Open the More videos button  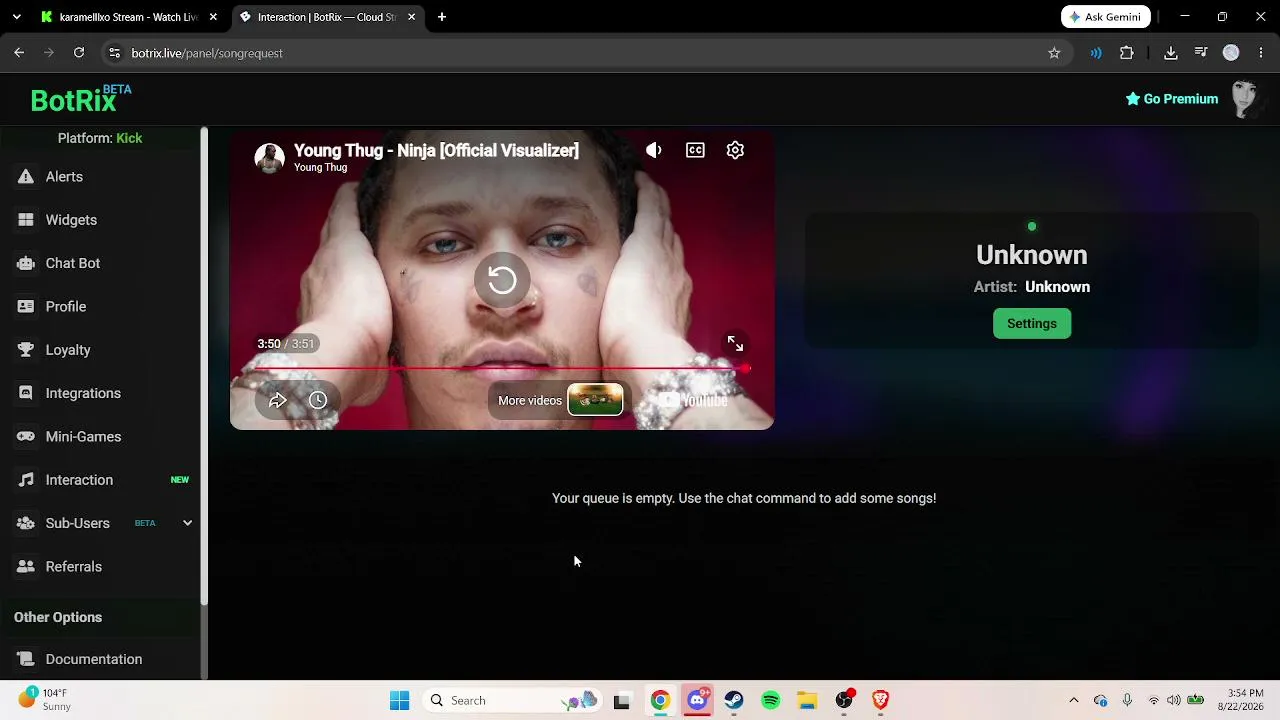(560, 400)
